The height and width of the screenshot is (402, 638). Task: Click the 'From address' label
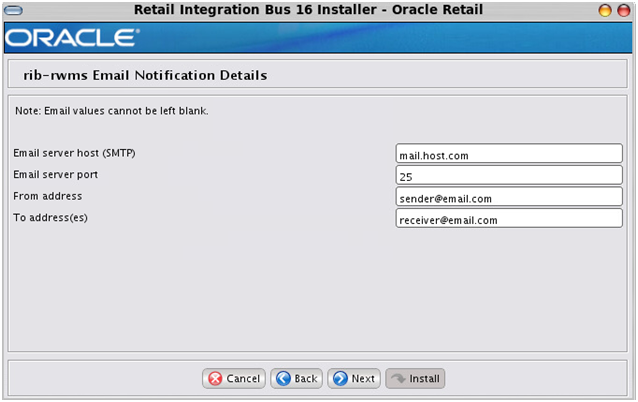pyautogui.click(x=48, y=196)
